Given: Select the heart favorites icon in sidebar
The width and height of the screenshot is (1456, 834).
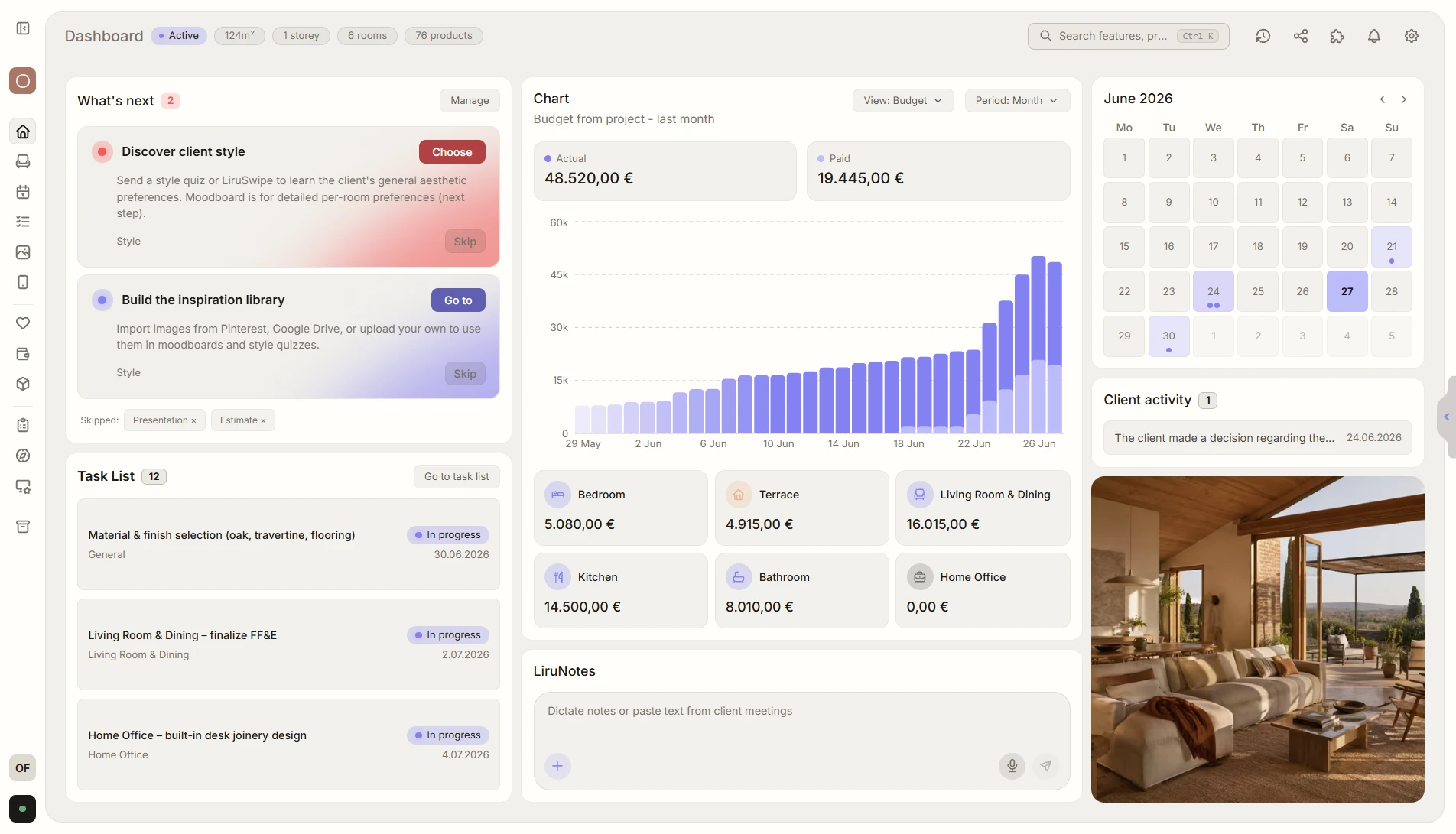Looking at the screenshot, I should pyautogui.click(x=23, y=323).
